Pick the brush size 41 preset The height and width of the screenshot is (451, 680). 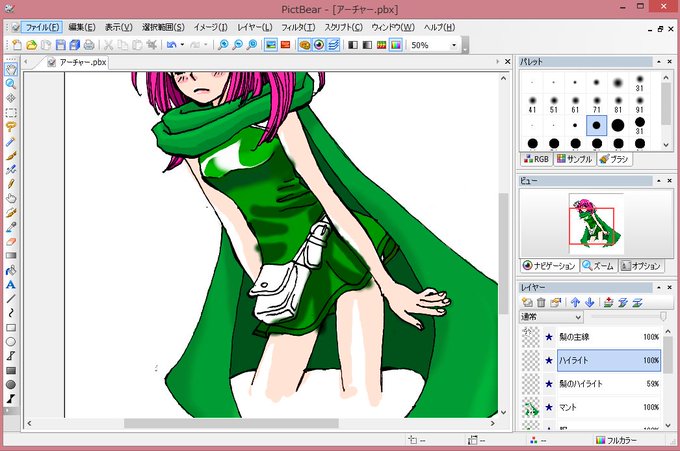click(532, 105)
